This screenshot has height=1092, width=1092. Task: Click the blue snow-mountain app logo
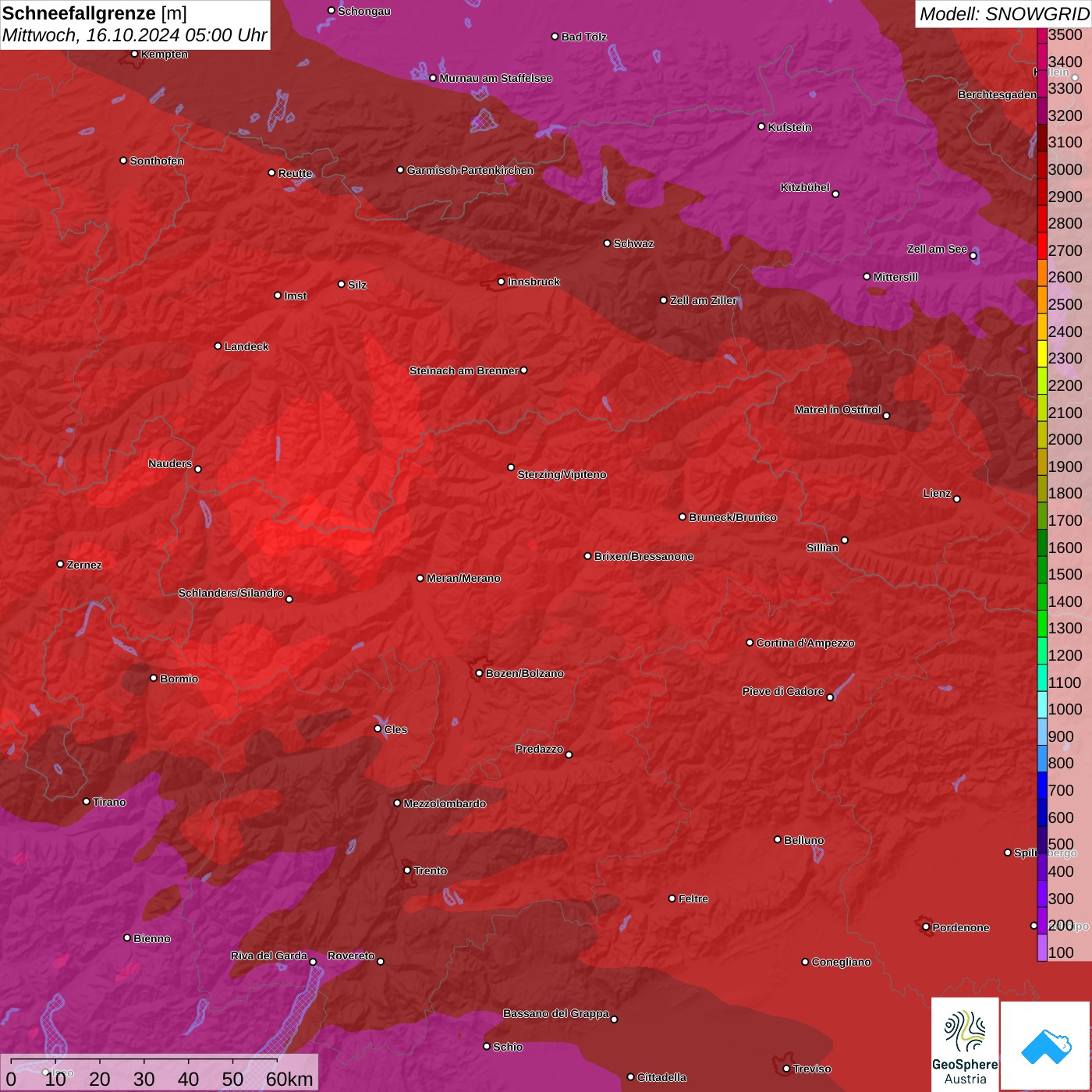coord(1046,1047)
